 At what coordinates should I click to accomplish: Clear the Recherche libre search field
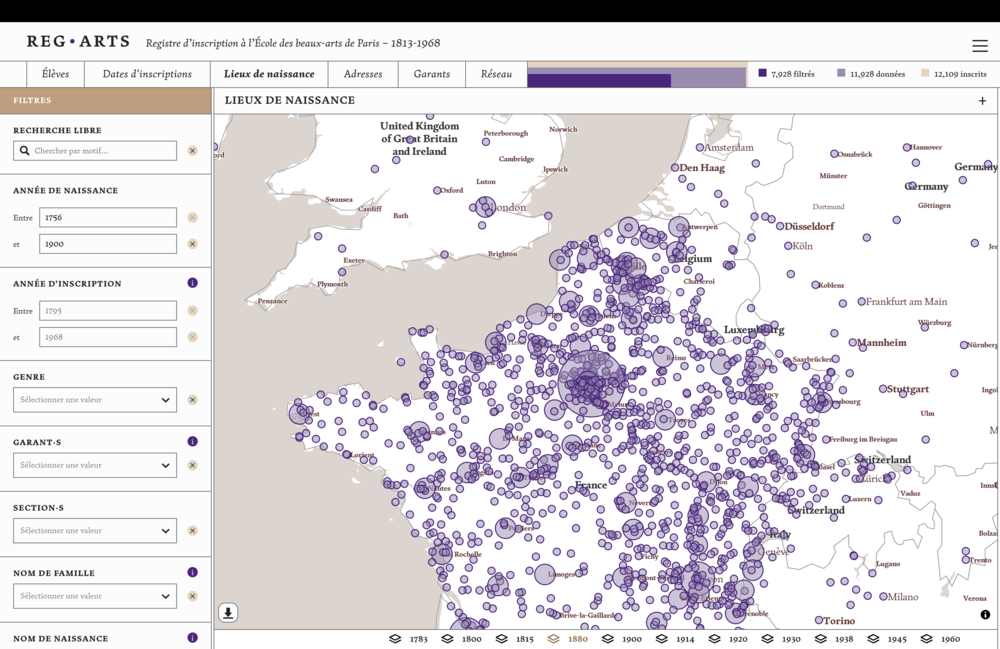click(193, 151)
